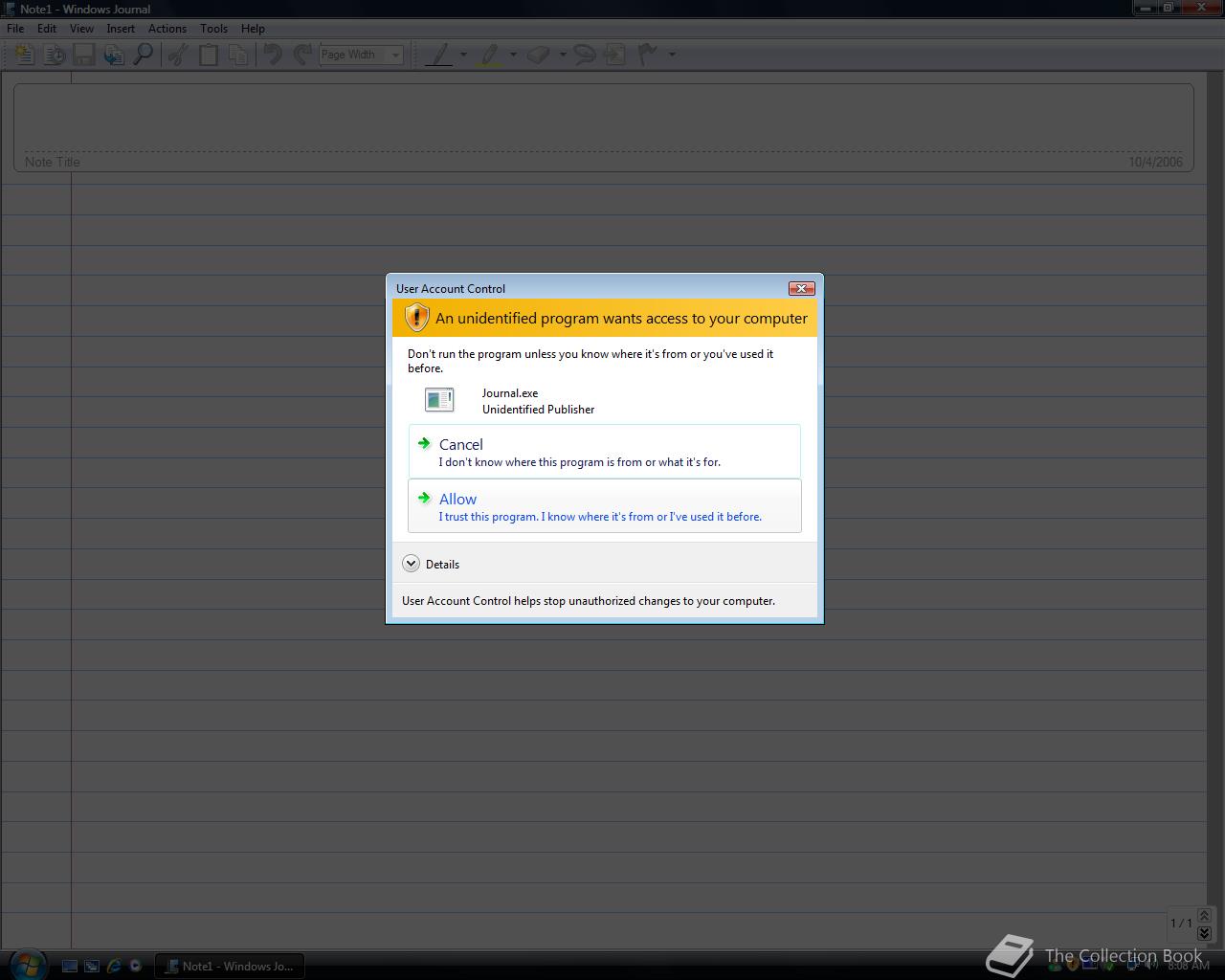Click the recent notes clock icon
The width and height of the screenshot is (1225, 980).
[x=55, y=55]
